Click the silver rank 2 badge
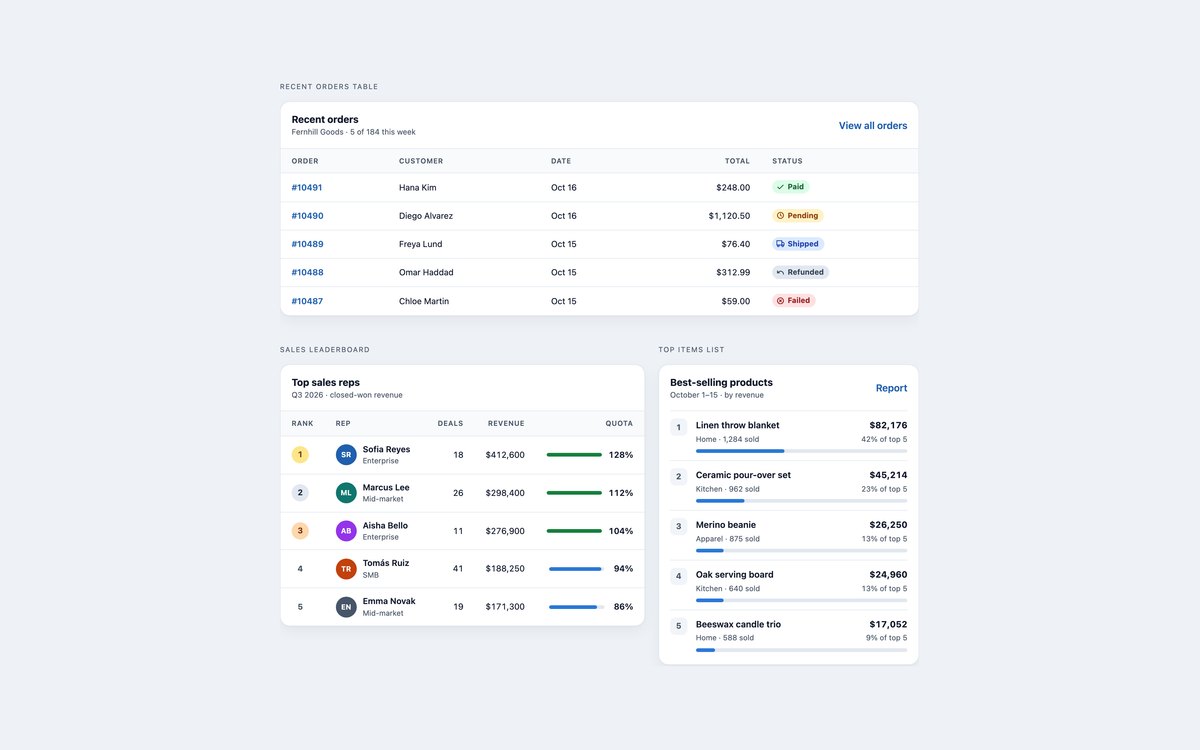 [x=300, y=493]
